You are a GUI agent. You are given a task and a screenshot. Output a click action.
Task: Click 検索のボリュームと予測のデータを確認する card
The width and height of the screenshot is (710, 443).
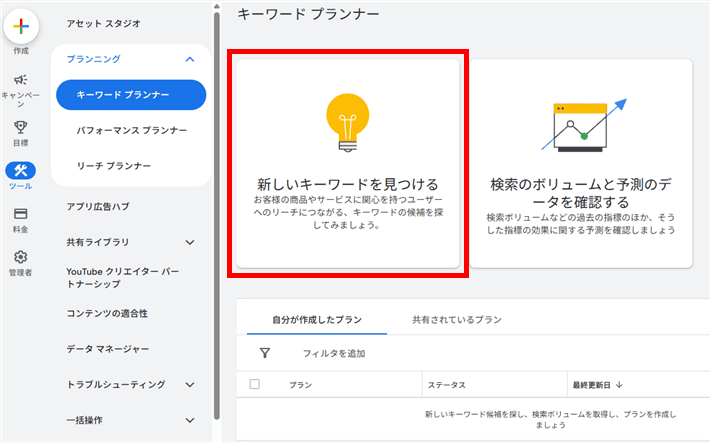(581, 163)
